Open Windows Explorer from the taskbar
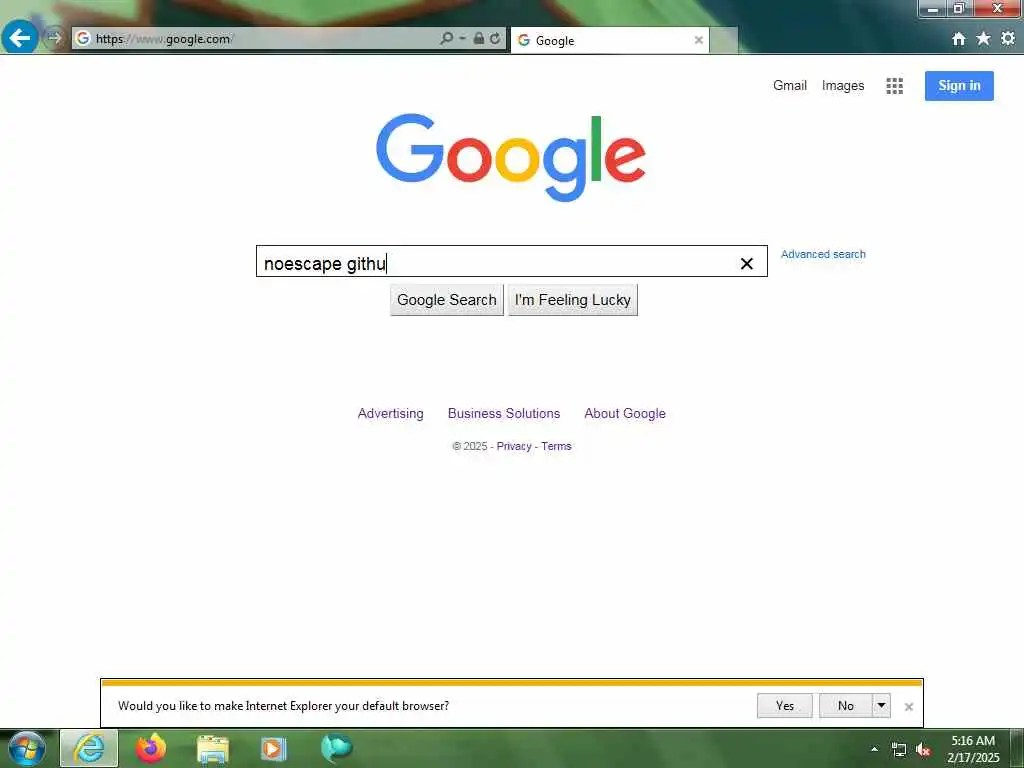 (x=213, y=749)
